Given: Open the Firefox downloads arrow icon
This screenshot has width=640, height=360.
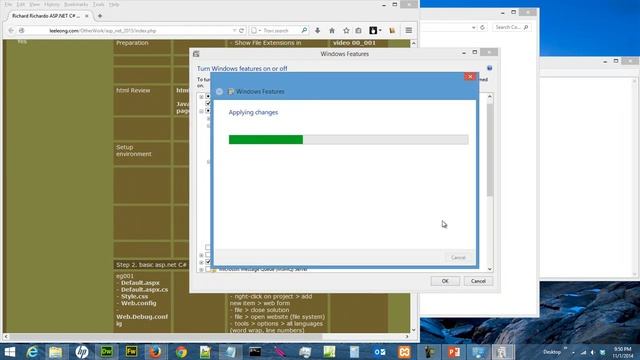Looking at the screenshot, I should [318, 31].
